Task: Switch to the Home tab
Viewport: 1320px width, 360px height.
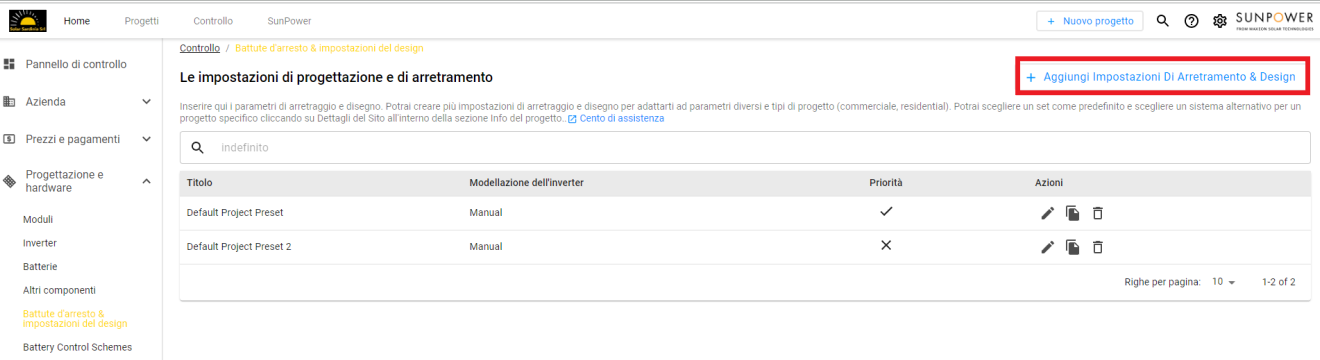Action: (77, 21)
